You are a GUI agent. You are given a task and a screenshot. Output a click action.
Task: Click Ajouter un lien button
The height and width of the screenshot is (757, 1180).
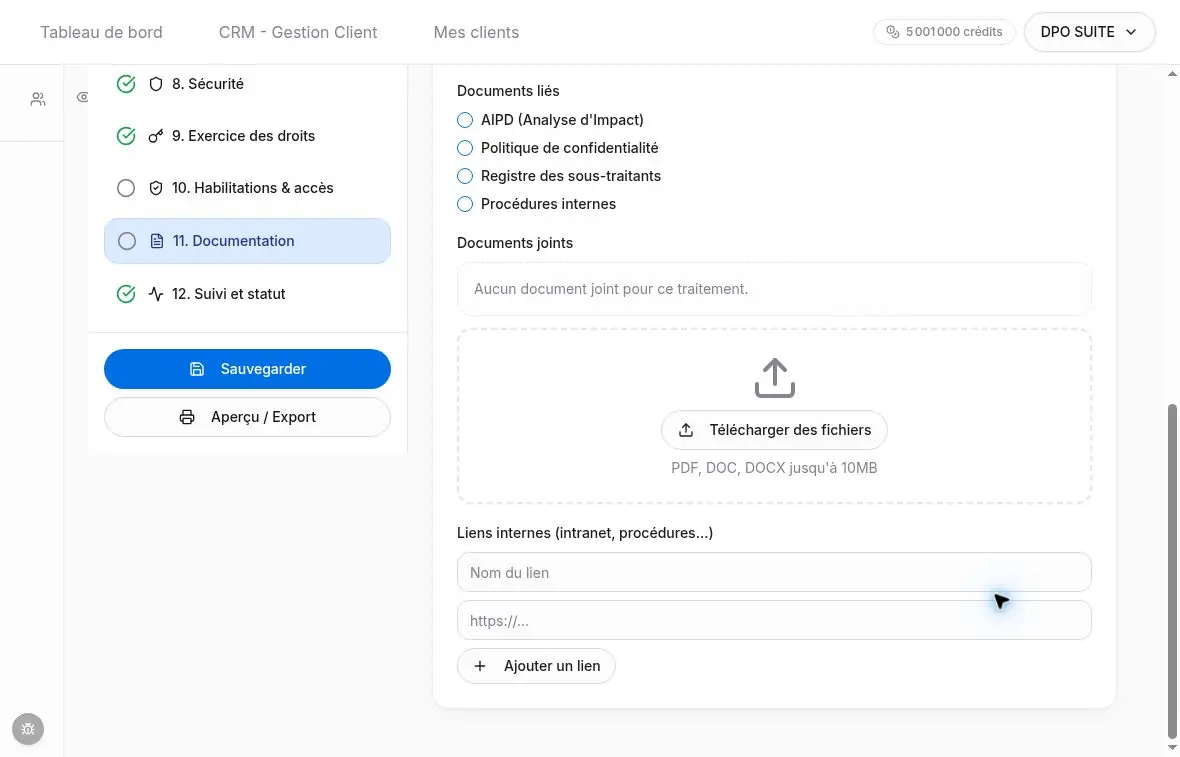point(536,666)
